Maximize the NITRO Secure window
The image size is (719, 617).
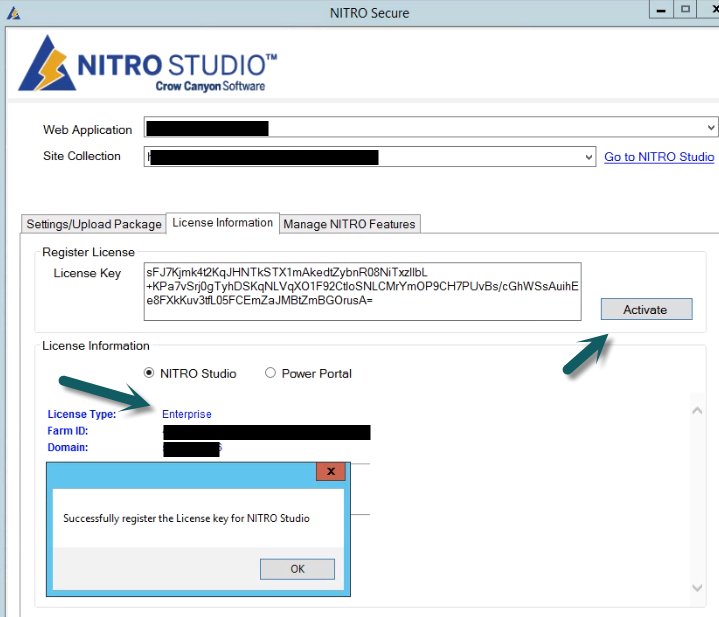click(685, 10)
